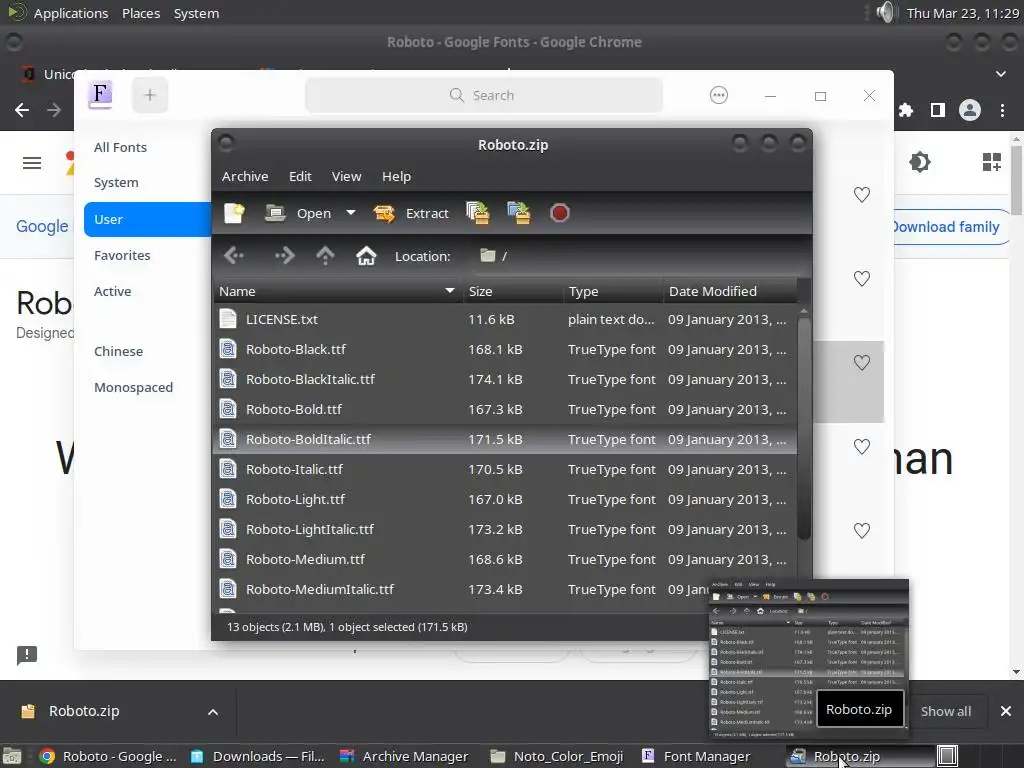Sort files by the Size column
The height and width of the screenshot is (768, 1024).
[513, 291]
